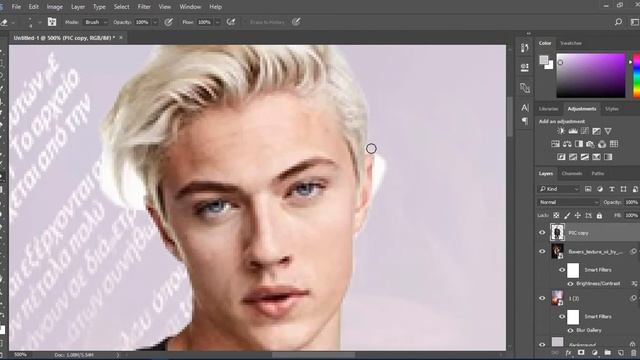This screenshot has width=640, height=360.
Task: Open the Search icon in options bar
Action: (x=618, y=22)
